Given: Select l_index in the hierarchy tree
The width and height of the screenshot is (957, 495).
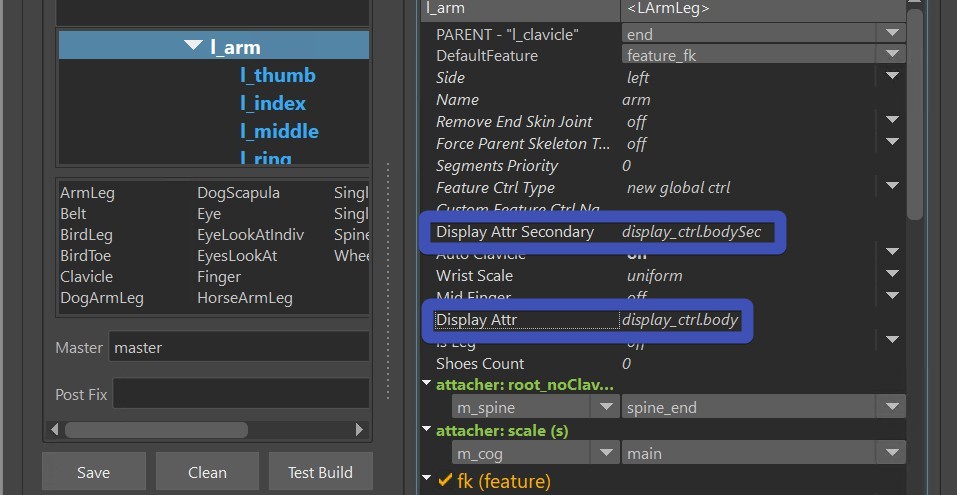Looking at the screenshot, I should [x=273, y=104].
